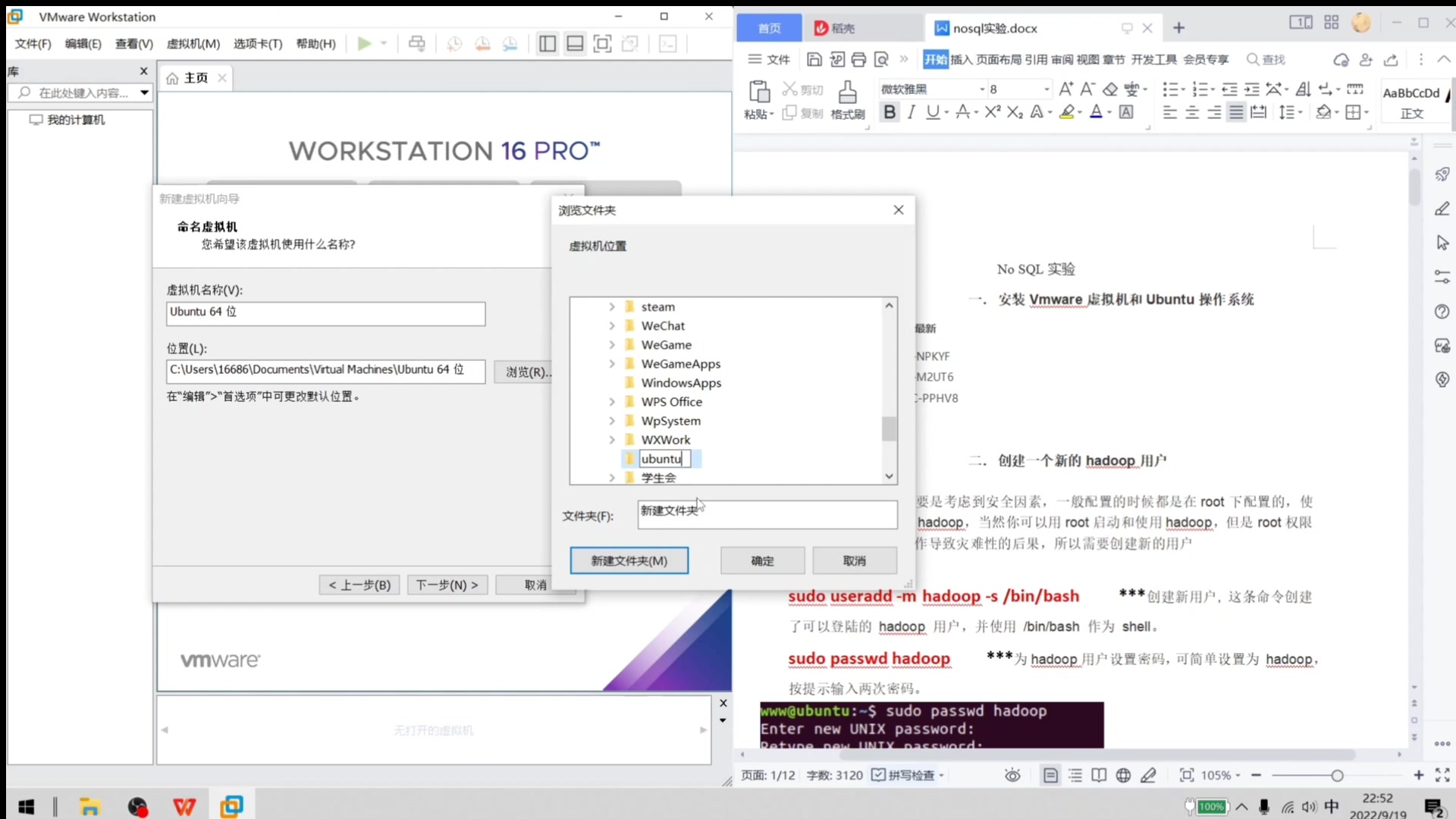The height and width of the screenshot is (819, 1456).
Task: Open the font size dropdown
Action: point(1046,89)
